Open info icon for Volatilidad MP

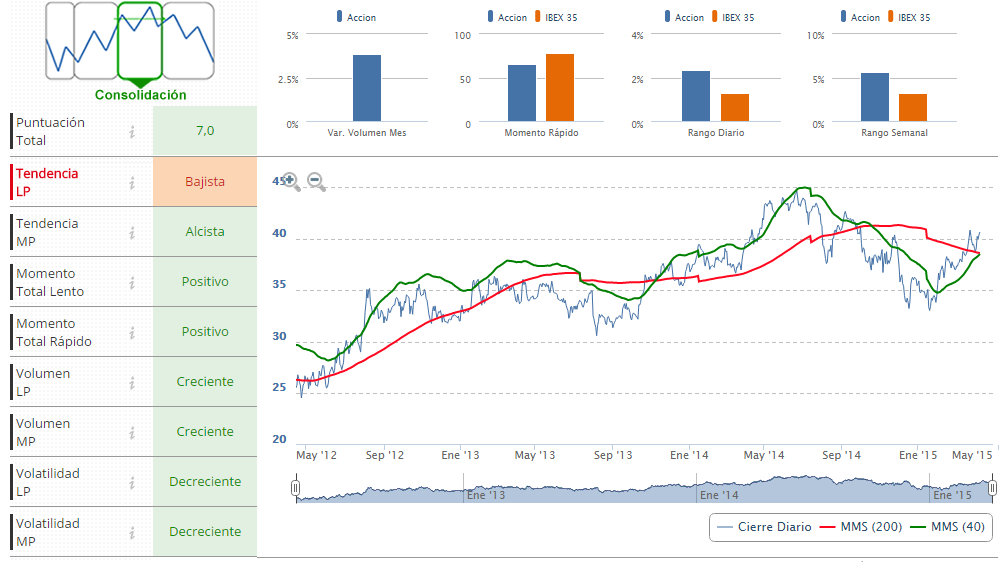(131, 532)
